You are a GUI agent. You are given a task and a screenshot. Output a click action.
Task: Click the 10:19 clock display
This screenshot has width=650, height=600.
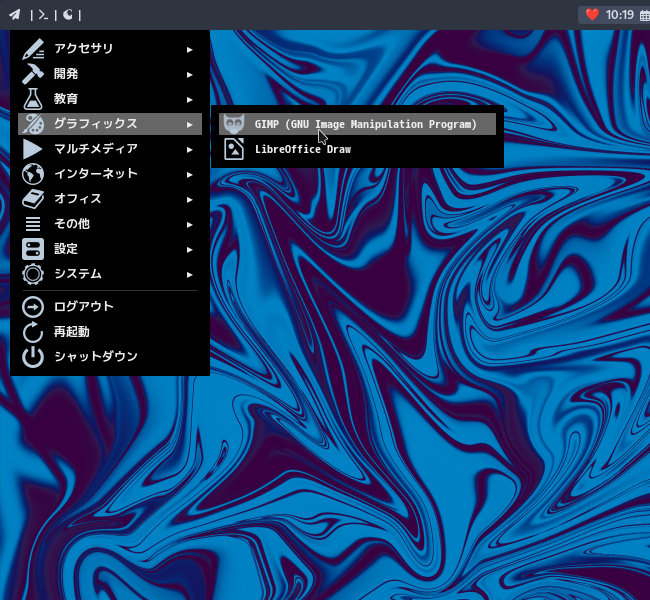(x=620, y=15)
